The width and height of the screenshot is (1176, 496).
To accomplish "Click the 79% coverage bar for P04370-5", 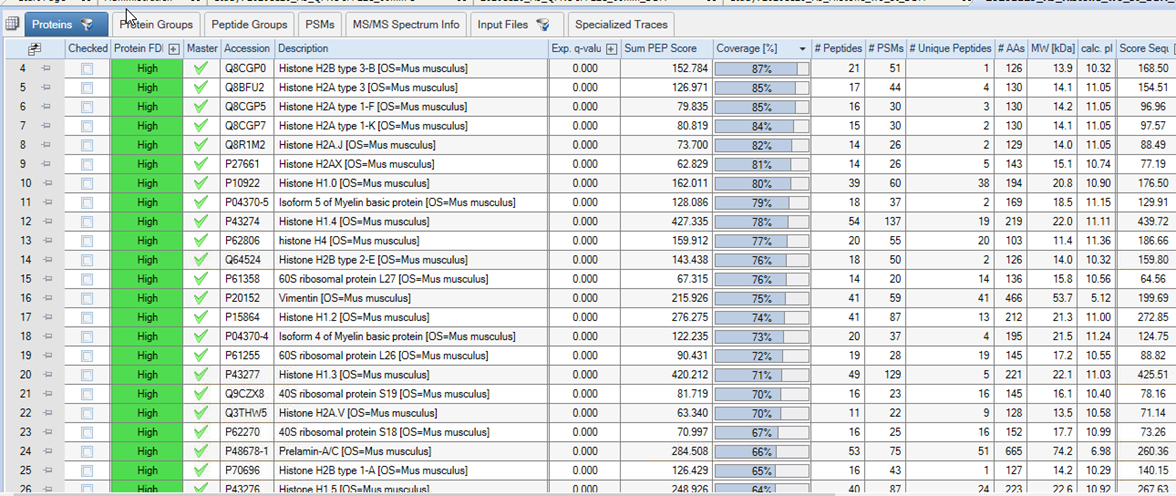I will click(x=762, y=203).
